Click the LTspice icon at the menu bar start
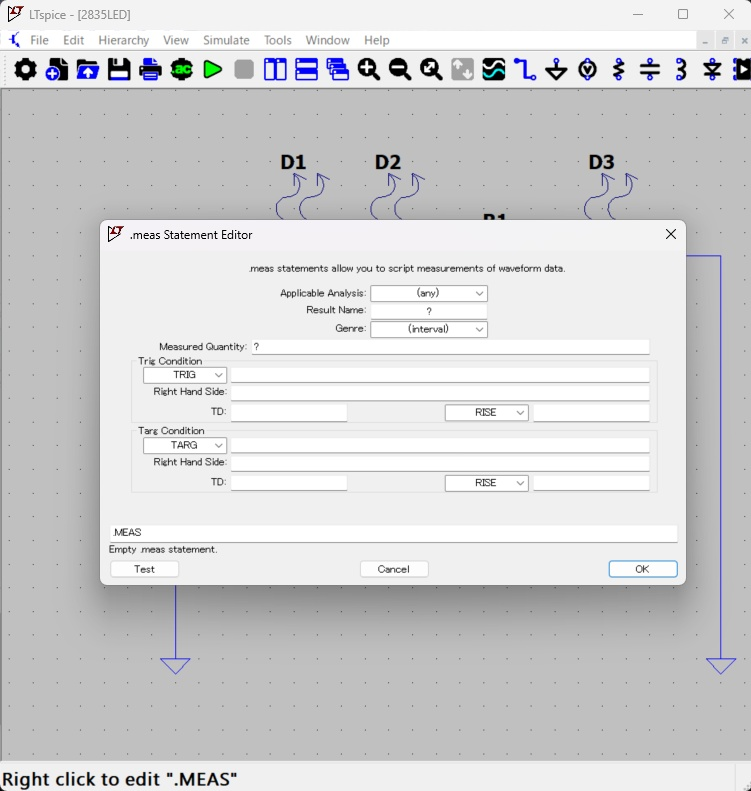751x791 pixels. pyautogui.click(x=15, y=40)
